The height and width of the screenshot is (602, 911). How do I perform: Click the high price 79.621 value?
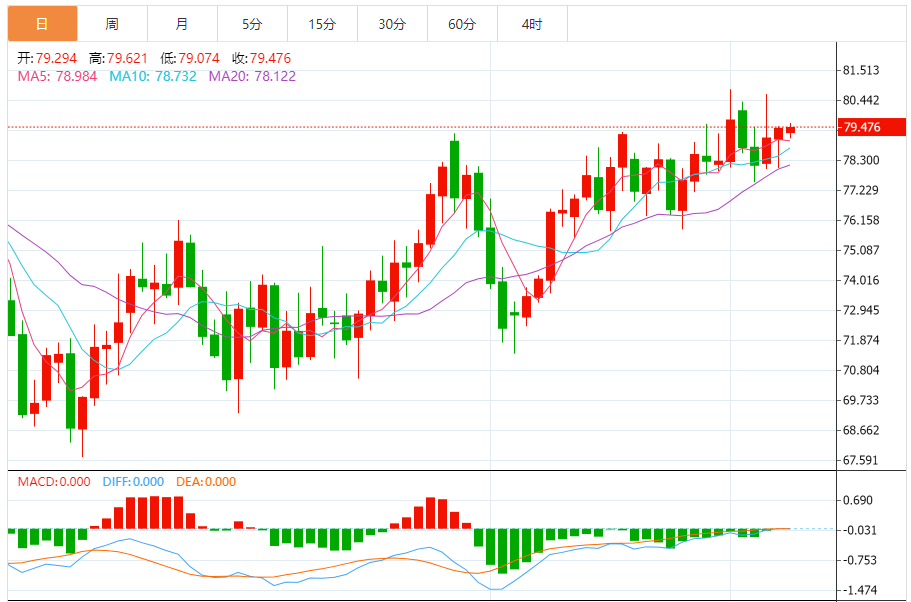point(127,58)
